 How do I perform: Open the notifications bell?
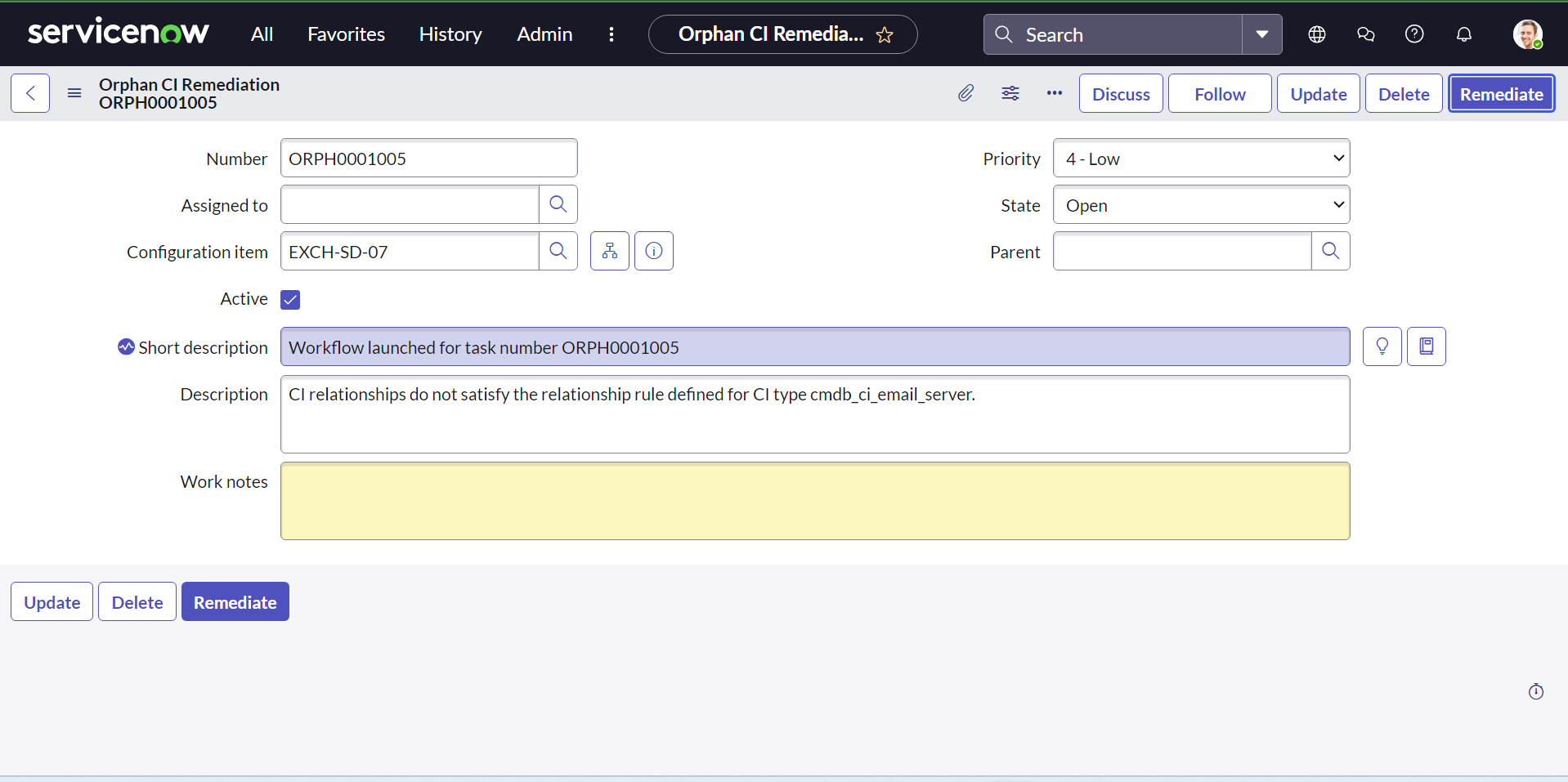click(1463, 34)
